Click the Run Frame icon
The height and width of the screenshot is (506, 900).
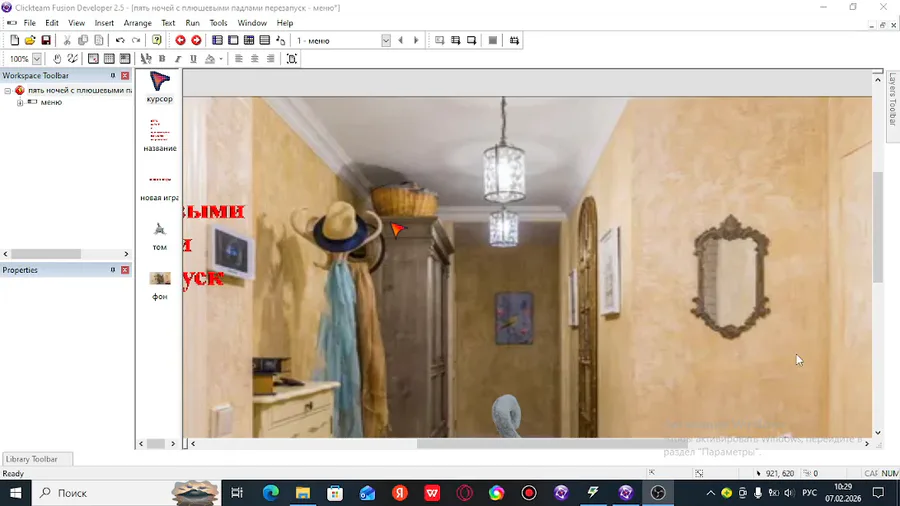[x=471, y=40]
